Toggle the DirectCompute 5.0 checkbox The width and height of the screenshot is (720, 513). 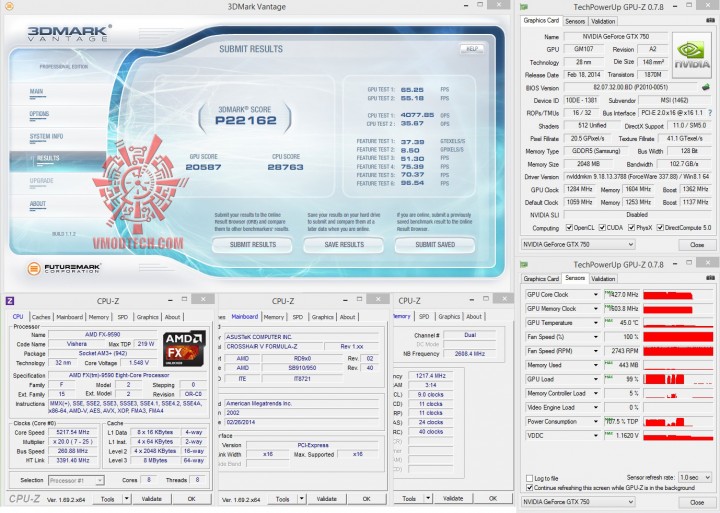click(x=660, y=227)
